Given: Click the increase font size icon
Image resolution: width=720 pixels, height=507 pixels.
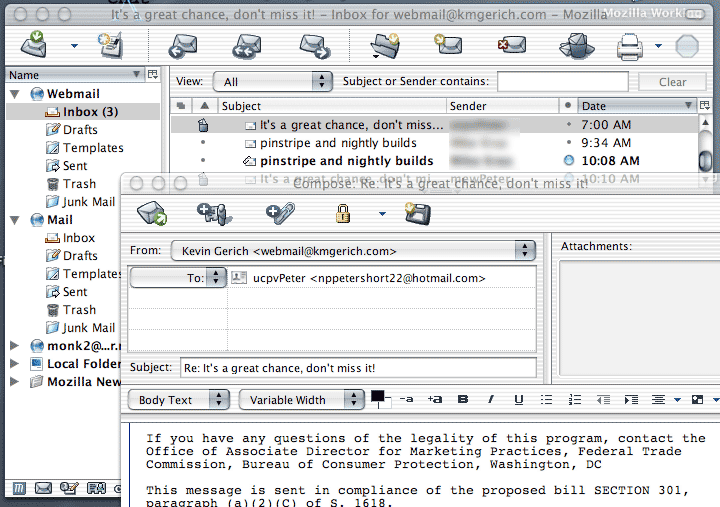Looking at the screenshot, I should tap(435, 400).
